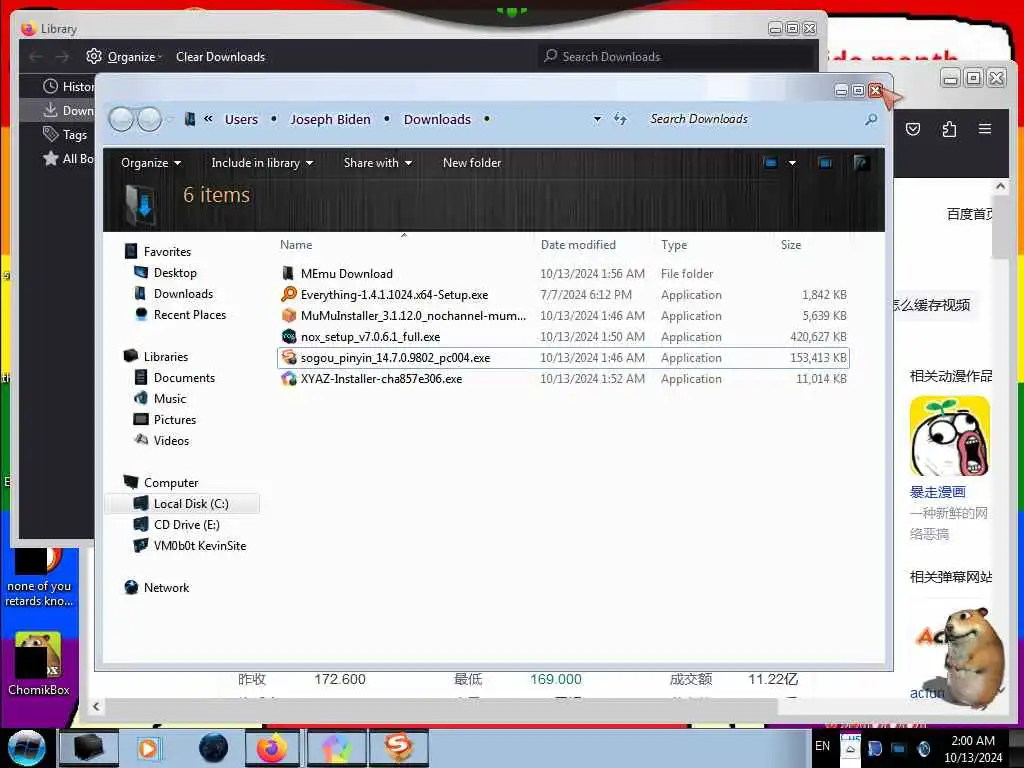
Task: Click the New folder button
Action: pos(472,163)
